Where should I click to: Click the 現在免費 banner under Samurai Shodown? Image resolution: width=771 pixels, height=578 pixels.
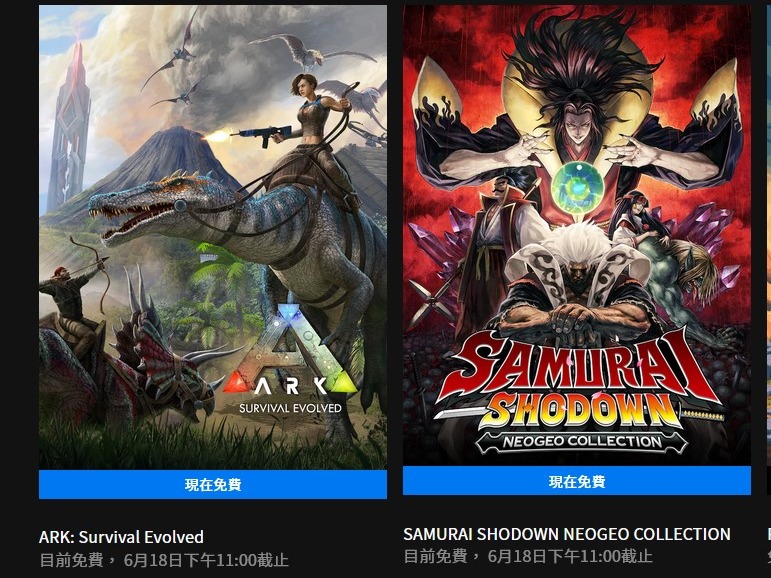pos(577,481)
